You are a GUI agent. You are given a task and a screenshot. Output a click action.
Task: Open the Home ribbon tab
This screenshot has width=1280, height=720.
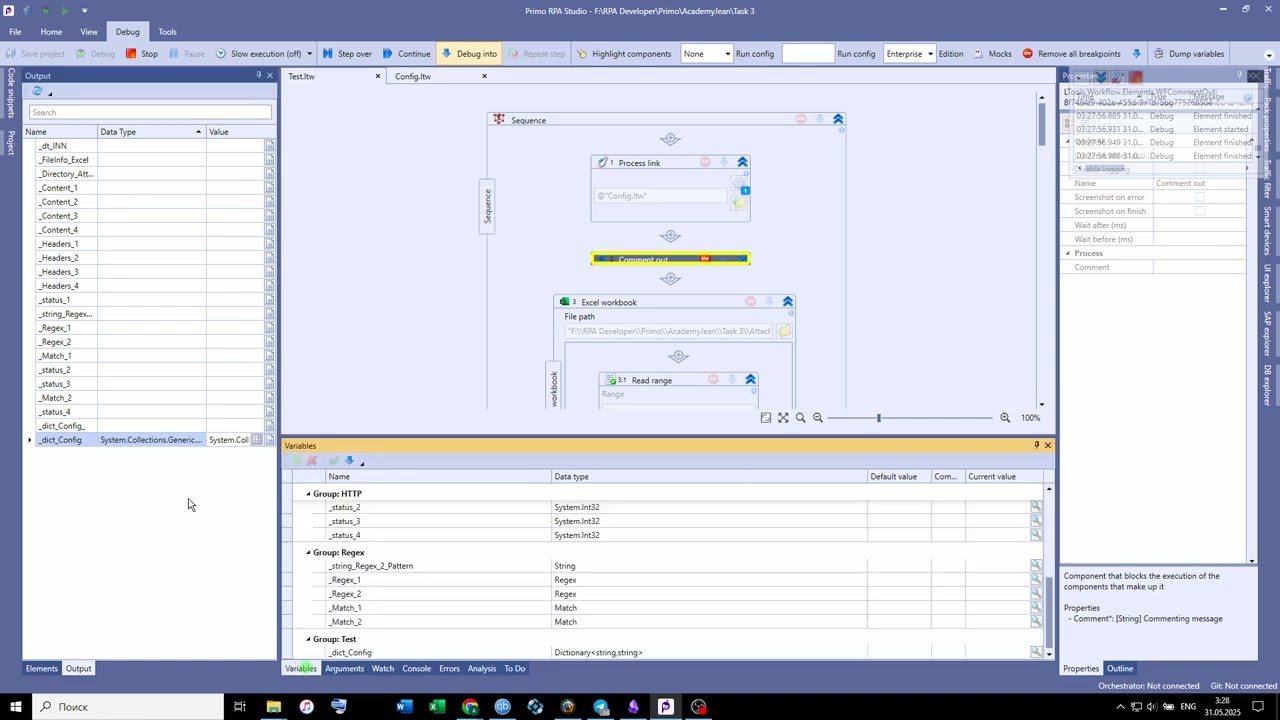(x=51, y=32)
